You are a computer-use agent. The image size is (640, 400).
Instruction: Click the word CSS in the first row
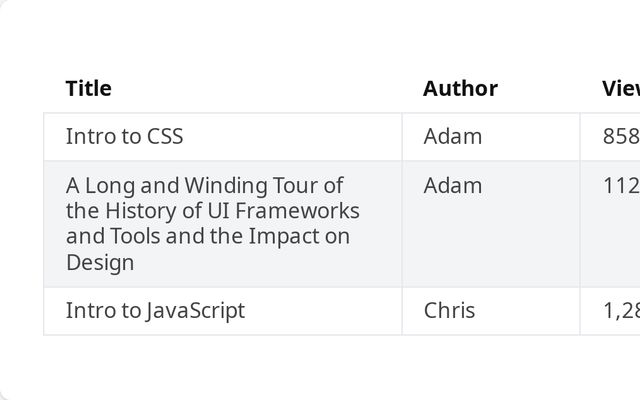(x=164, y=136)
